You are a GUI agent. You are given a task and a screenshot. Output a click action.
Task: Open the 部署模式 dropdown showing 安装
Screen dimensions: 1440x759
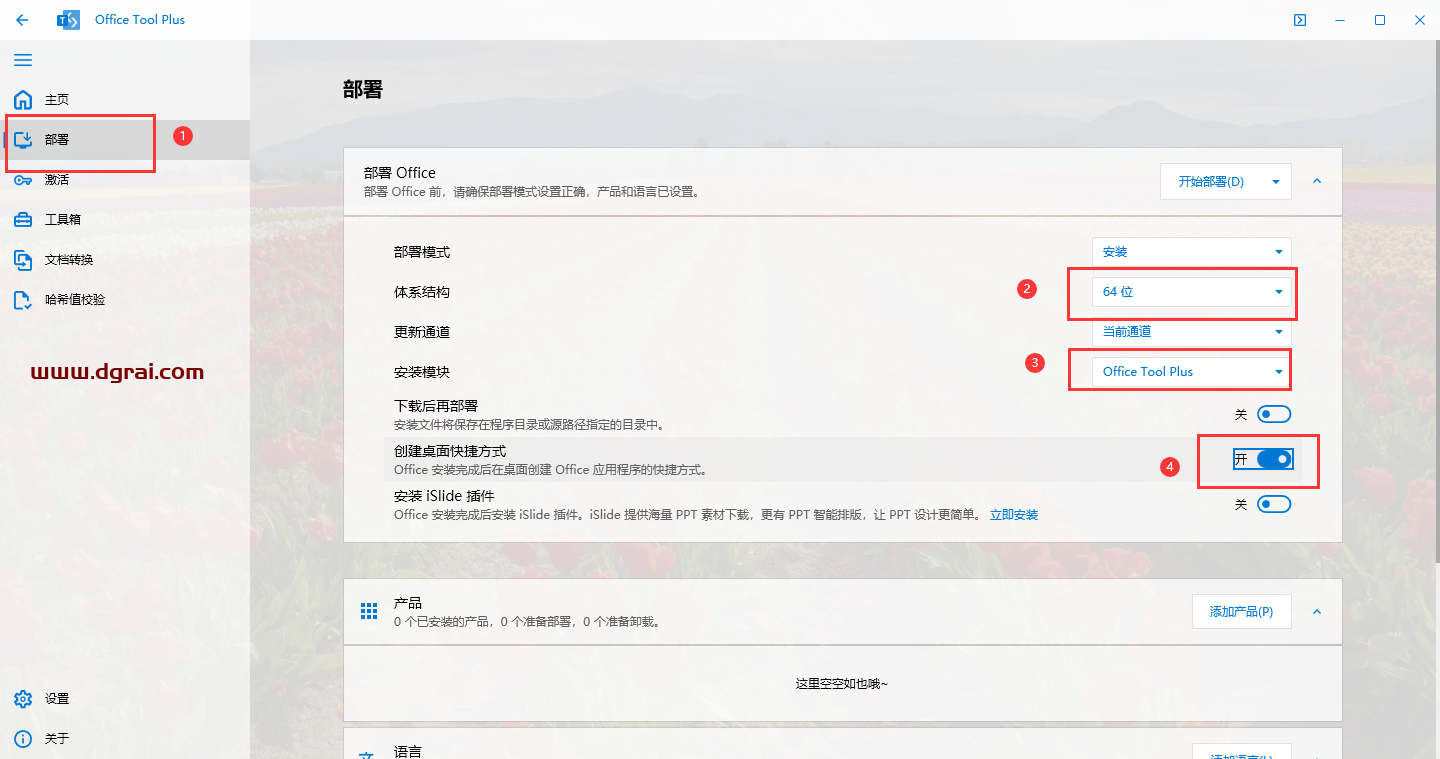pyautogui.click(x=1192, y=252)
